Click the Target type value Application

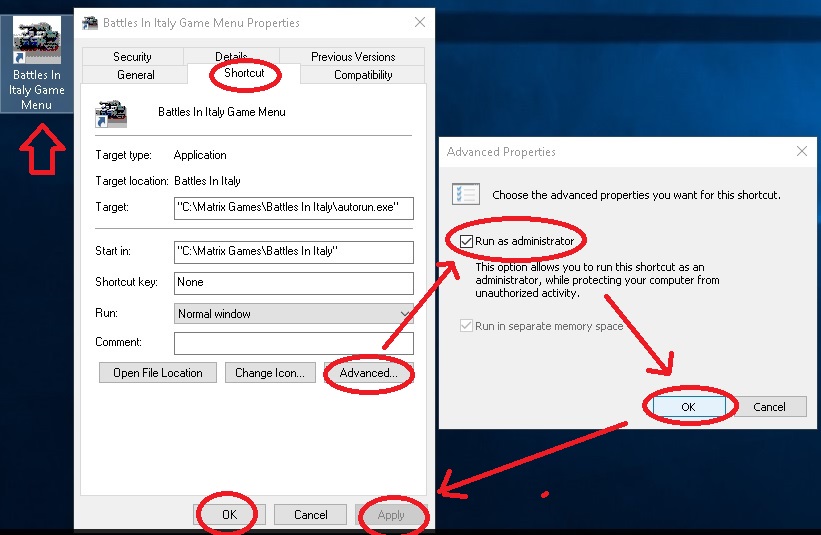[x=200, y=155]
